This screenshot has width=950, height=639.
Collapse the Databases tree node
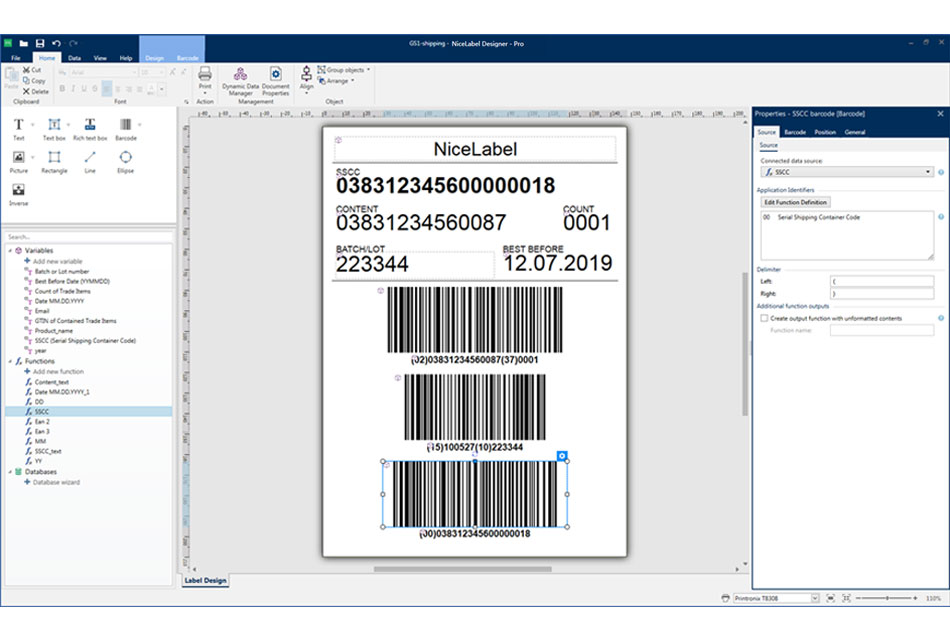click(10, 471)
